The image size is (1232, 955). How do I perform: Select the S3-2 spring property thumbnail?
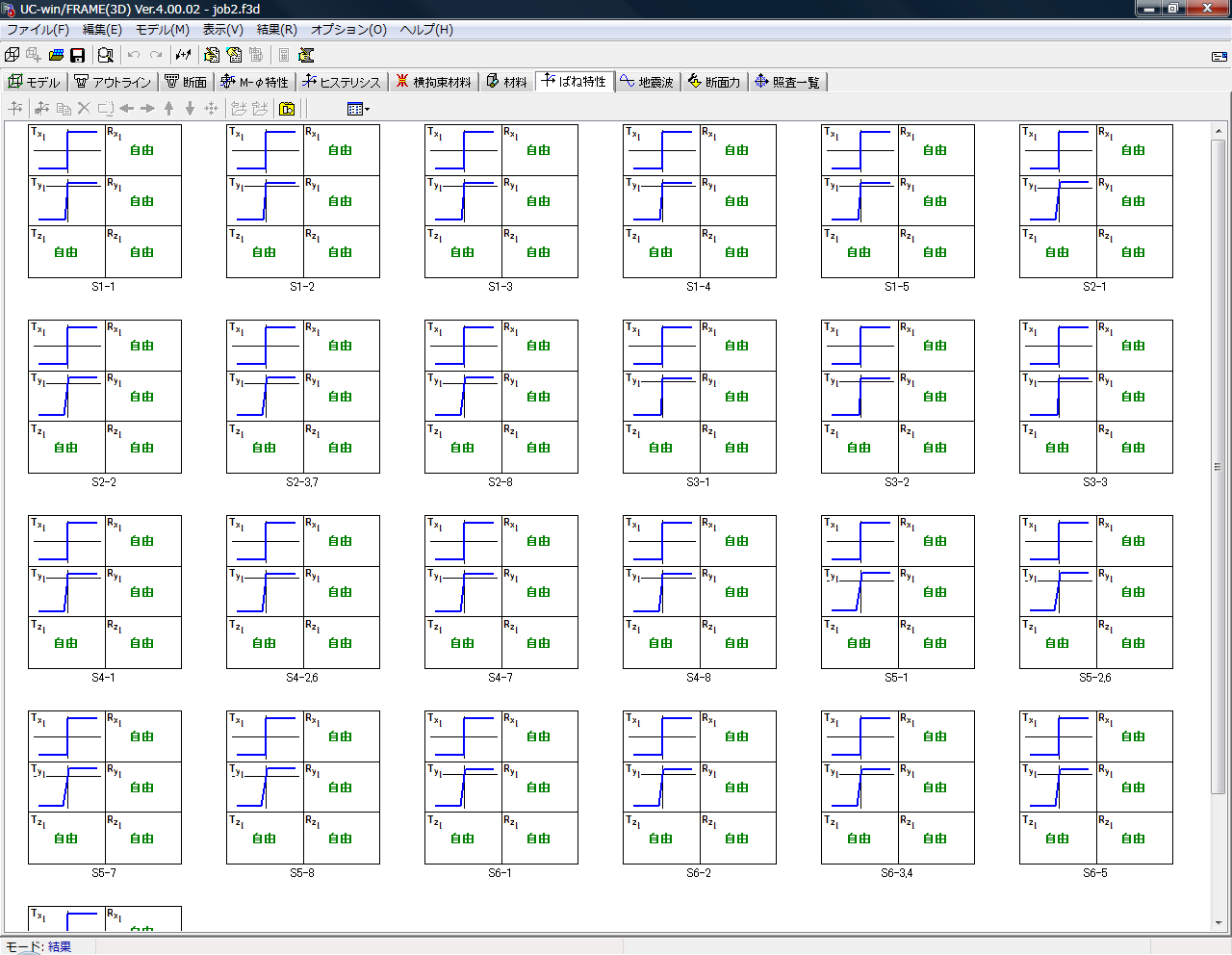pyautogui.click(x=897, y=397)
